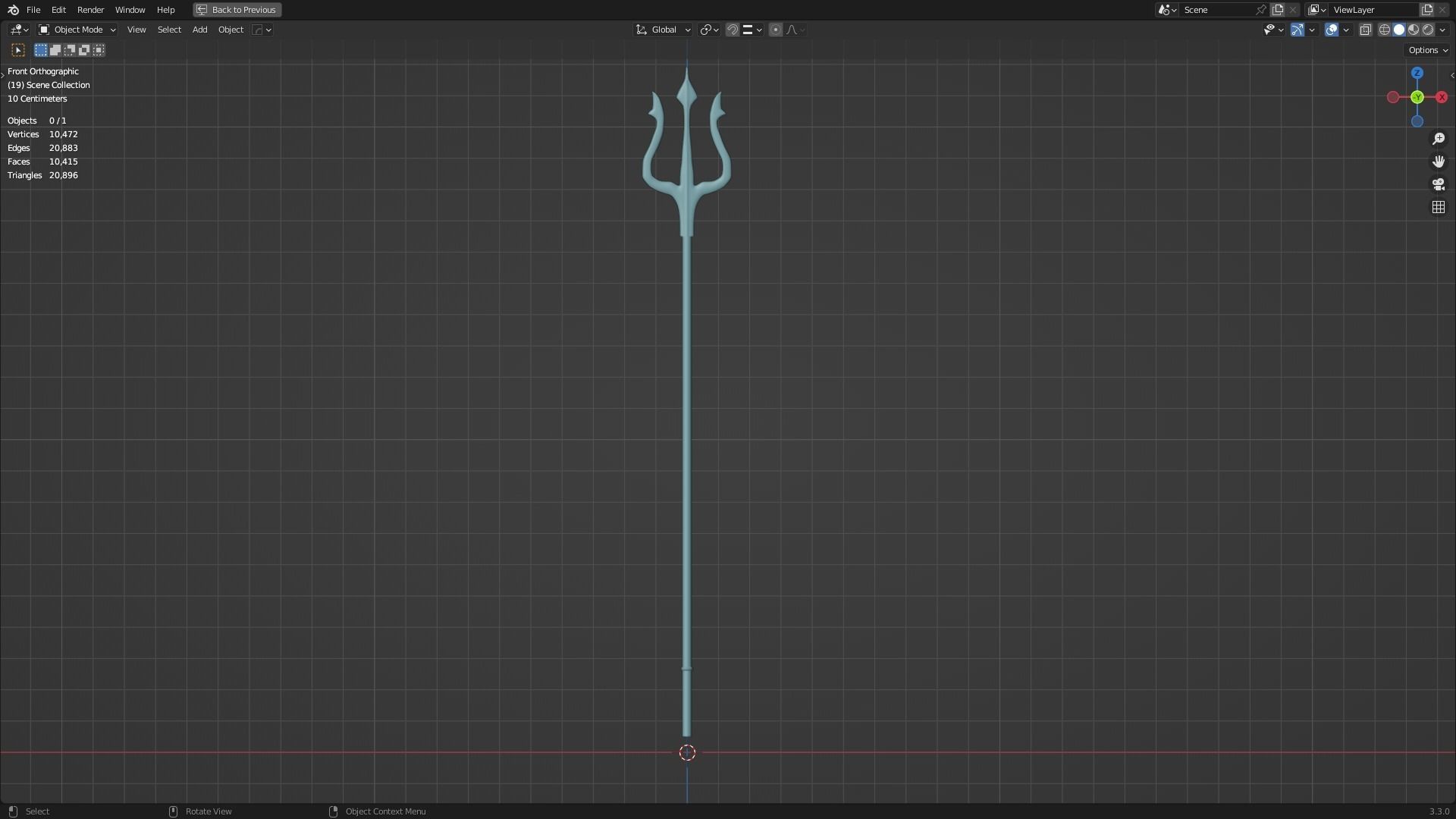The width and height of the screenshot is (1456, 819).
Task: Choose Intersect Existing Selection mode
Action: [x=99, y=50]
